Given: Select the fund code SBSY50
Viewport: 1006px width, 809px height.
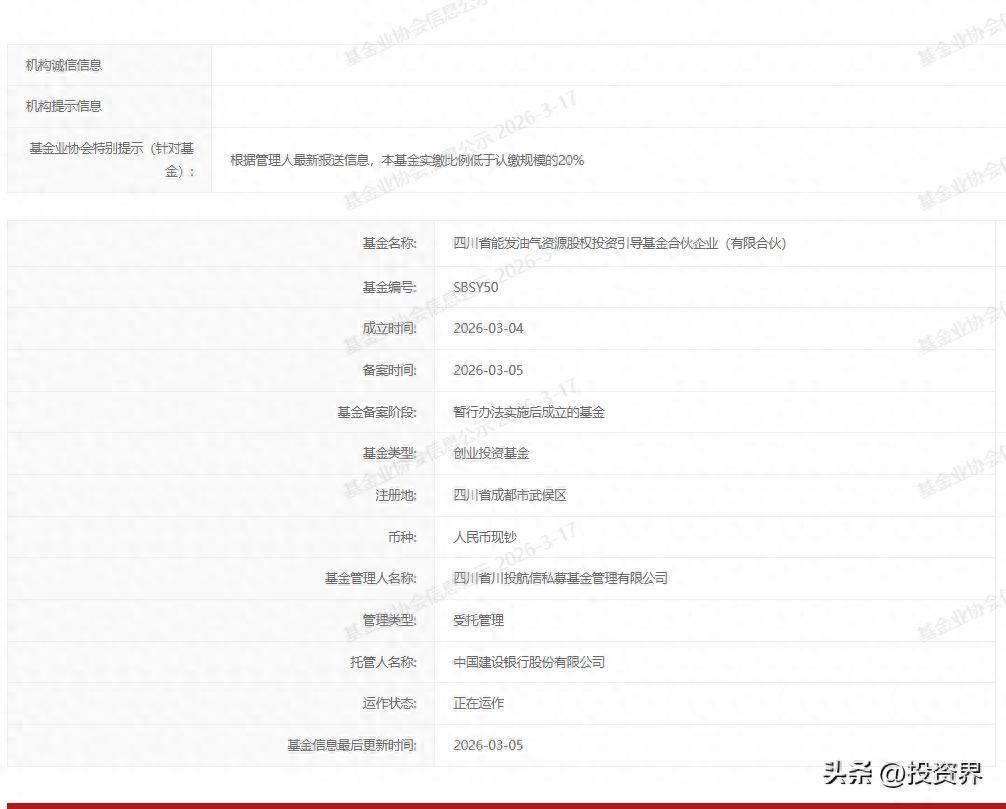Looking at the screenshot, I should [x=475, y=287].
